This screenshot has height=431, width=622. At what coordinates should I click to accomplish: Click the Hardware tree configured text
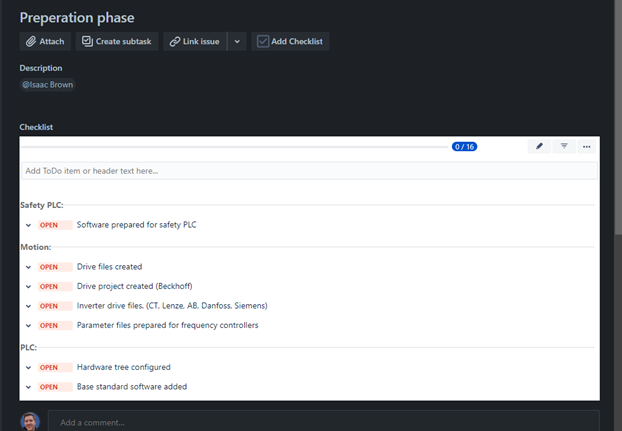pos(124,367)
